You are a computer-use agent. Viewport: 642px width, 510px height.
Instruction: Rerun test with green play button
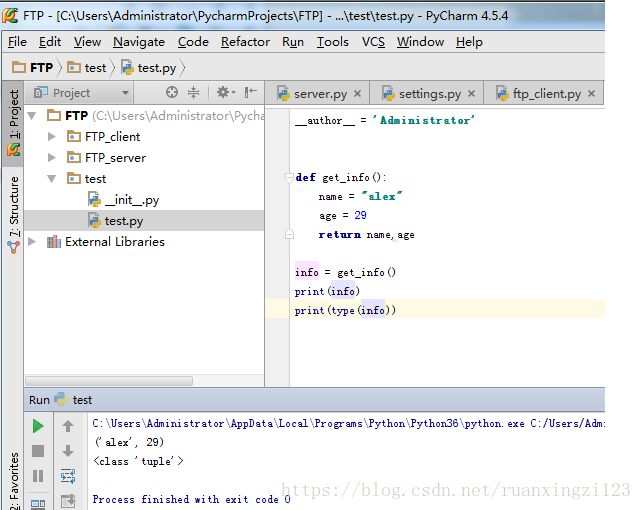pos(38,427)
